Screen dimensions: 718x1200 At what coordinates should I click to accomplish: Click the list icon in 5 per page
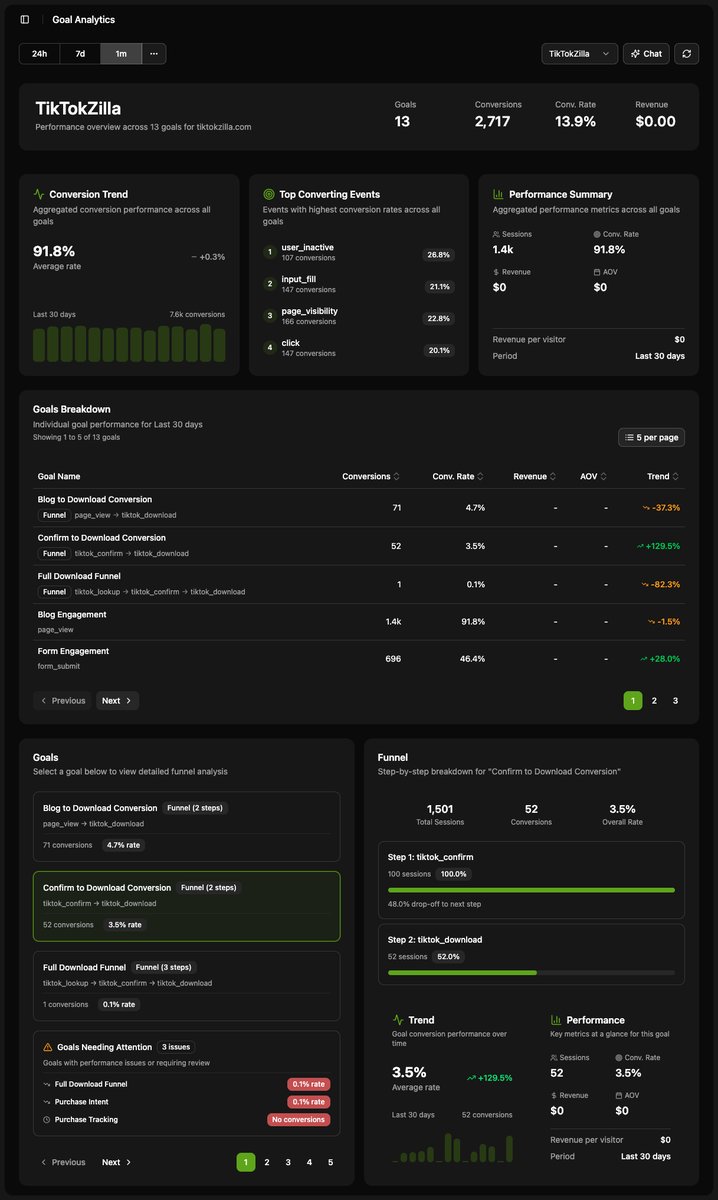click(629, 438)
